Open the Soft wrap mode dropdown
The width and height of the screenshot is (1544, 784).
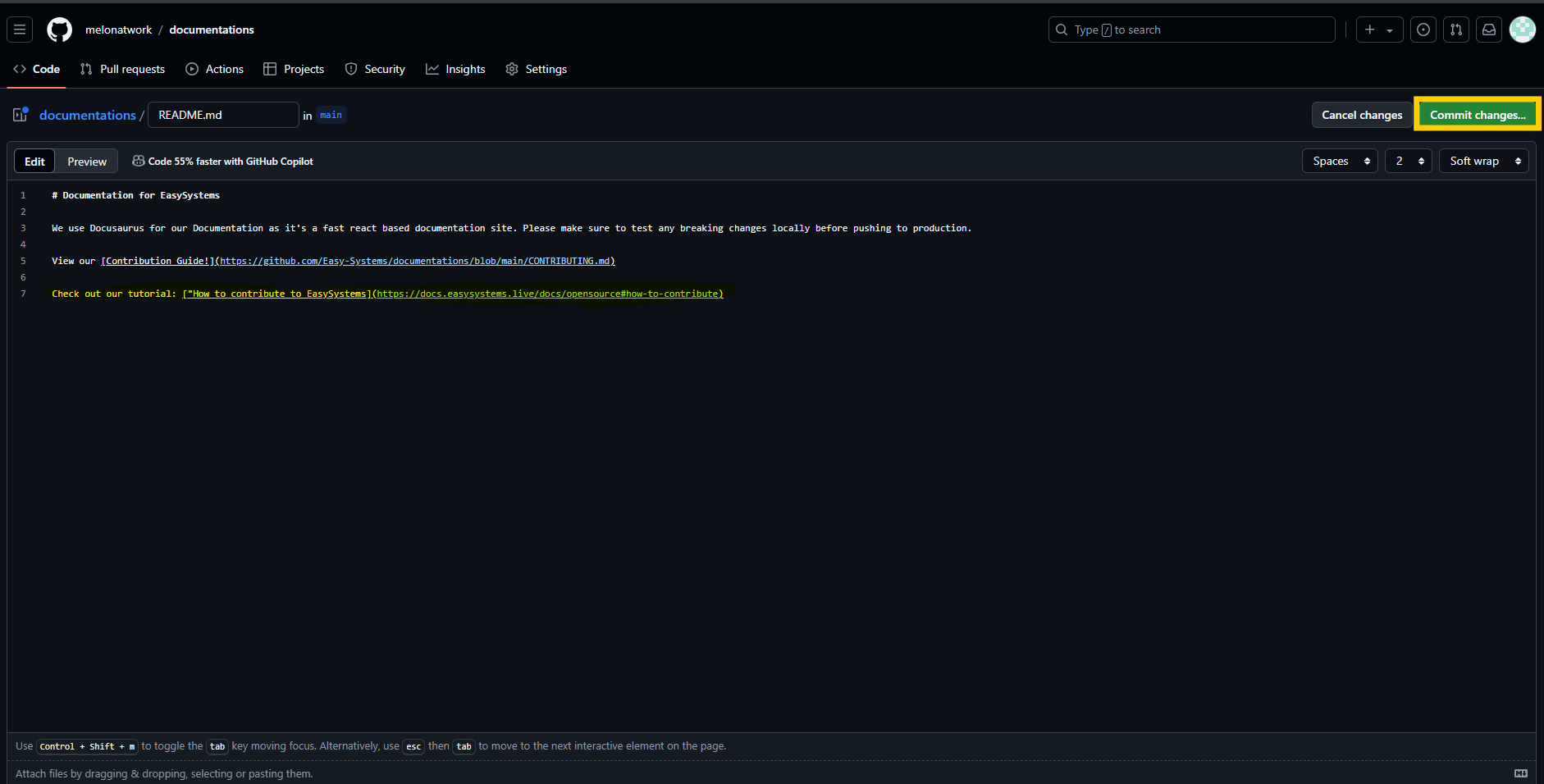click(1483, 161)
